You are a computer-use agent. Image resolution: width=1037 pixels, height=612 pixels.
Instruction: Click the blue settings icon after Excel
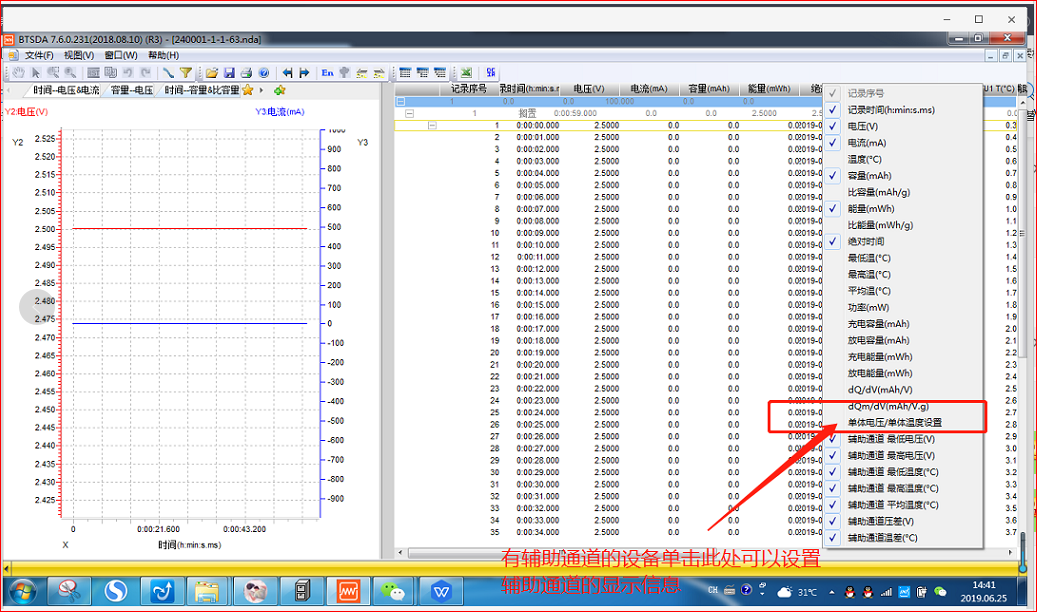click(x=491, y=73)
